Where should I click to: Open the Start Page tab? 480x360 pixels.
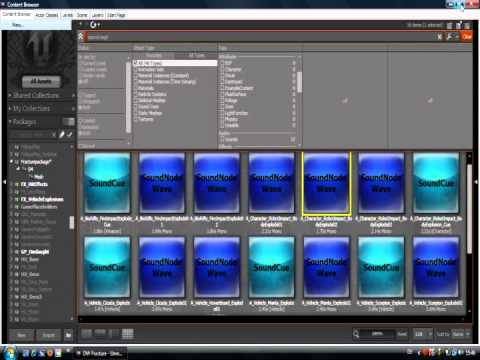coord(116,15)
